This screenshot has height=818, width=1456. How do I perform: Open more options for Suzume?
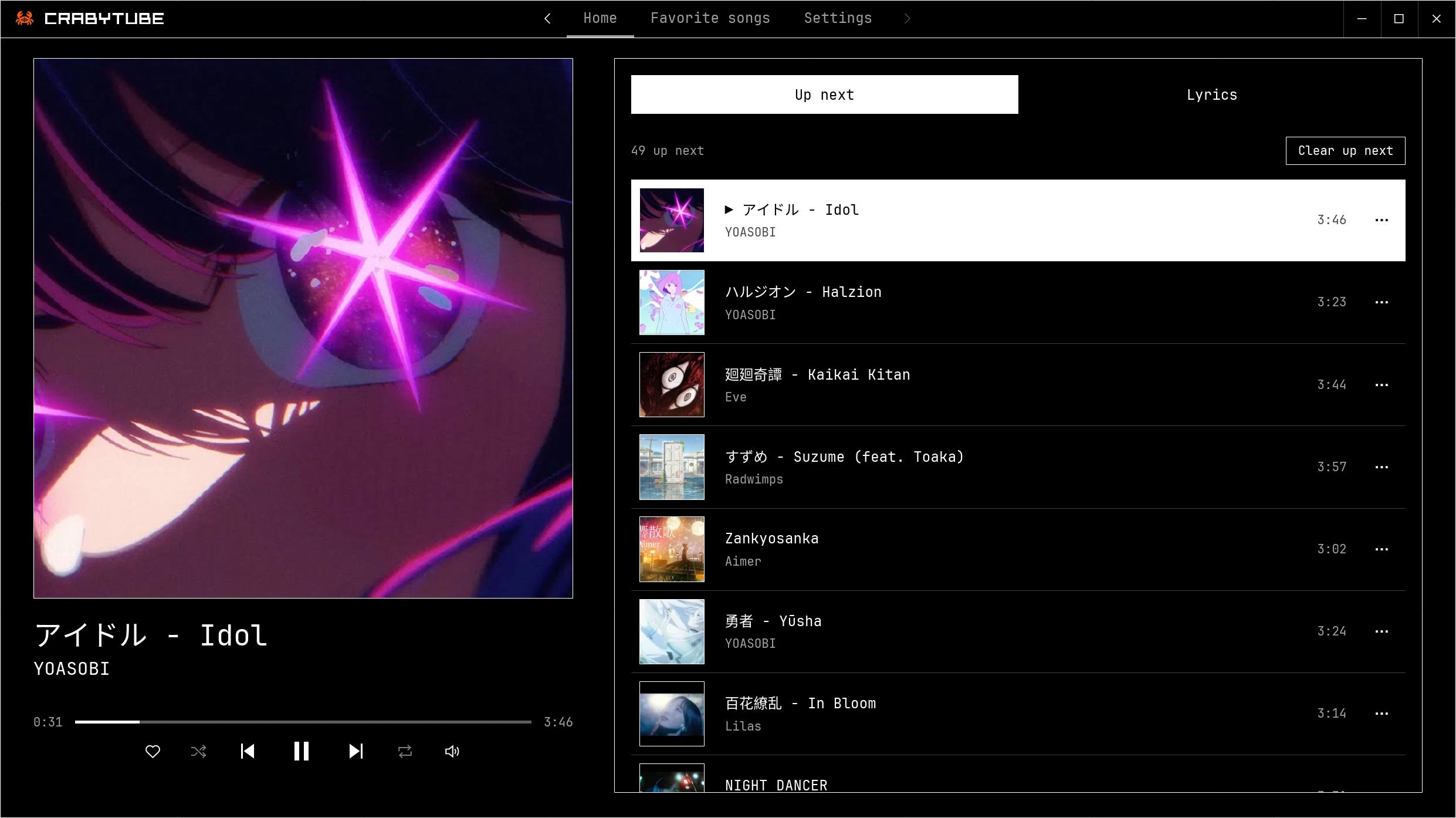(x=1381, y=467)
